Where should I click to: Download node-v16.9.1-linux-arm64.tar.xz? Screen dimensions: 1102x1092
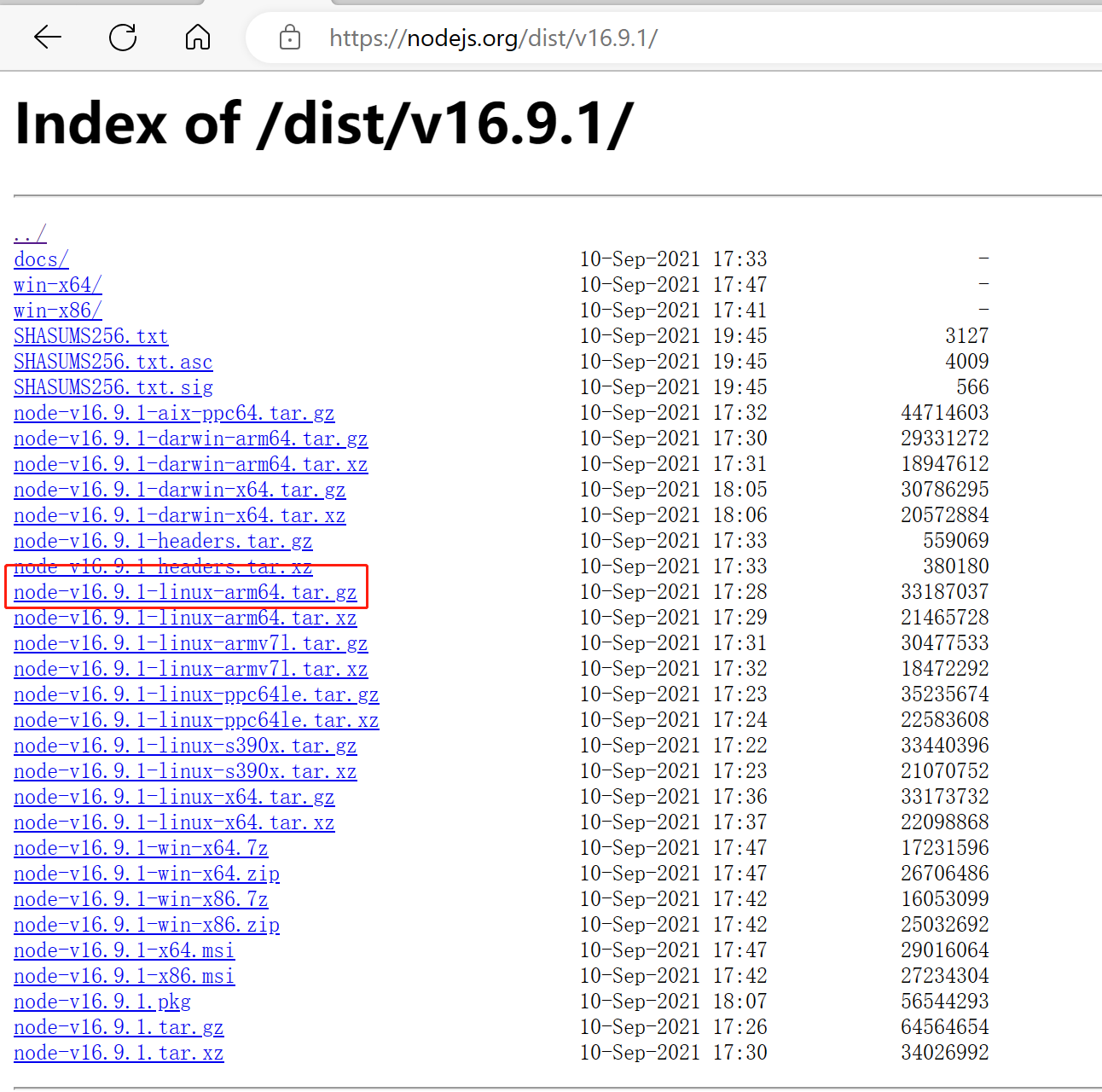pyautogui.click(x=185, y=618)
